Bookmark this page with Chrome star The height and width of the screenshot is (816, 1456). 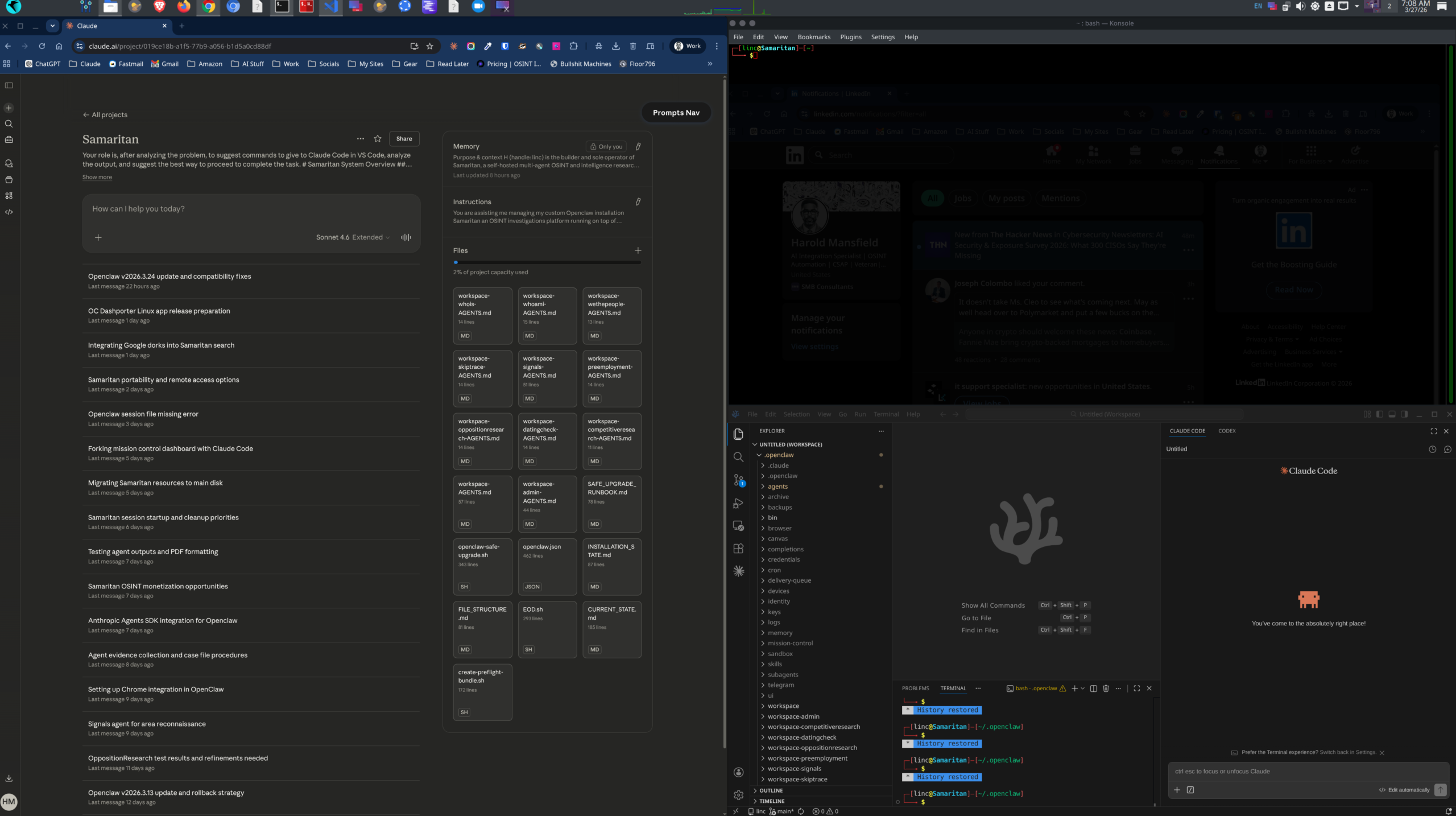[x=430, y=46]
